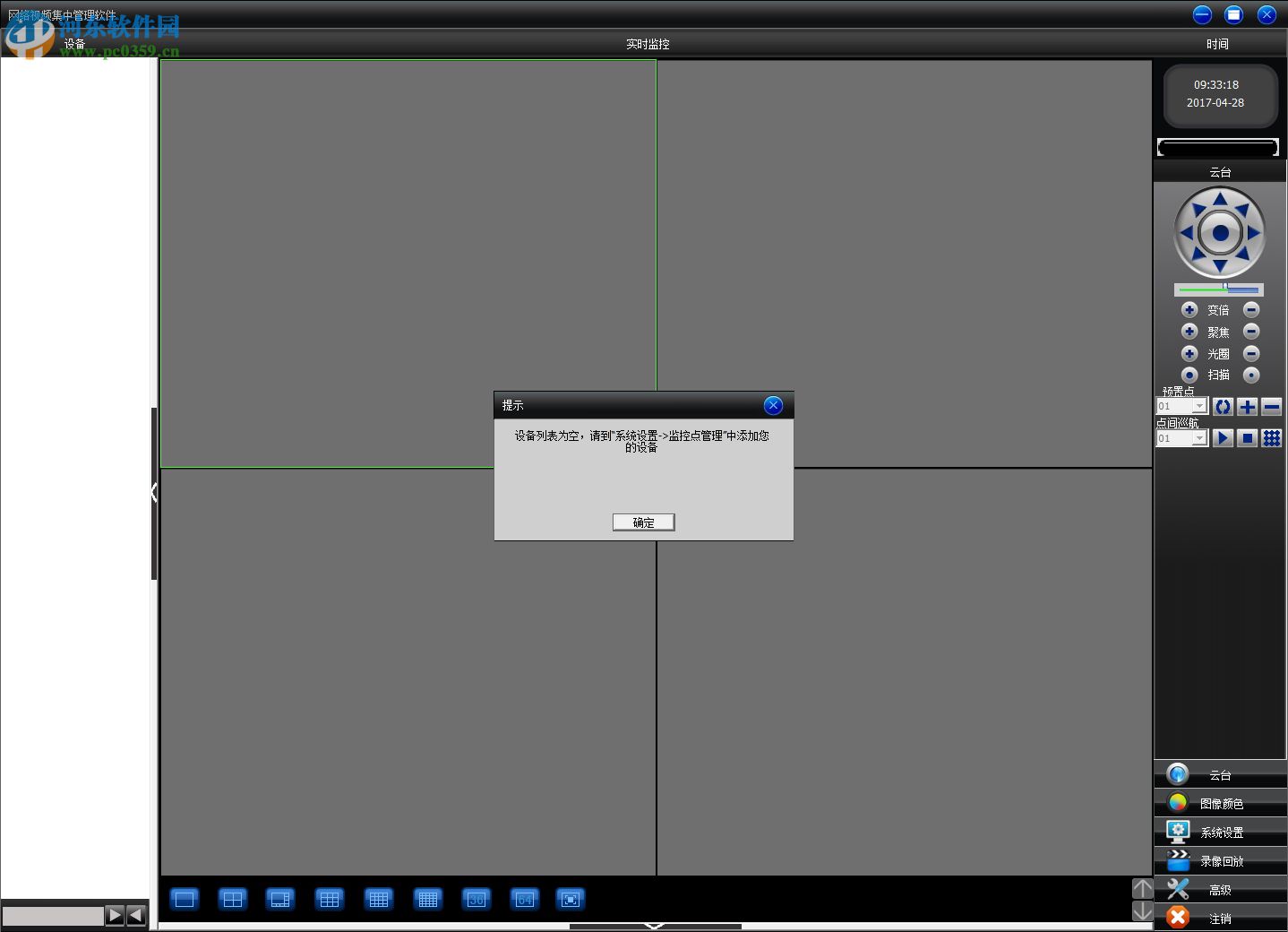Image resolution: width=1288 pixels, height=932 pixels.
Task: Decrease focus with 聚焦 minus button
Action: click(1251, 332)
